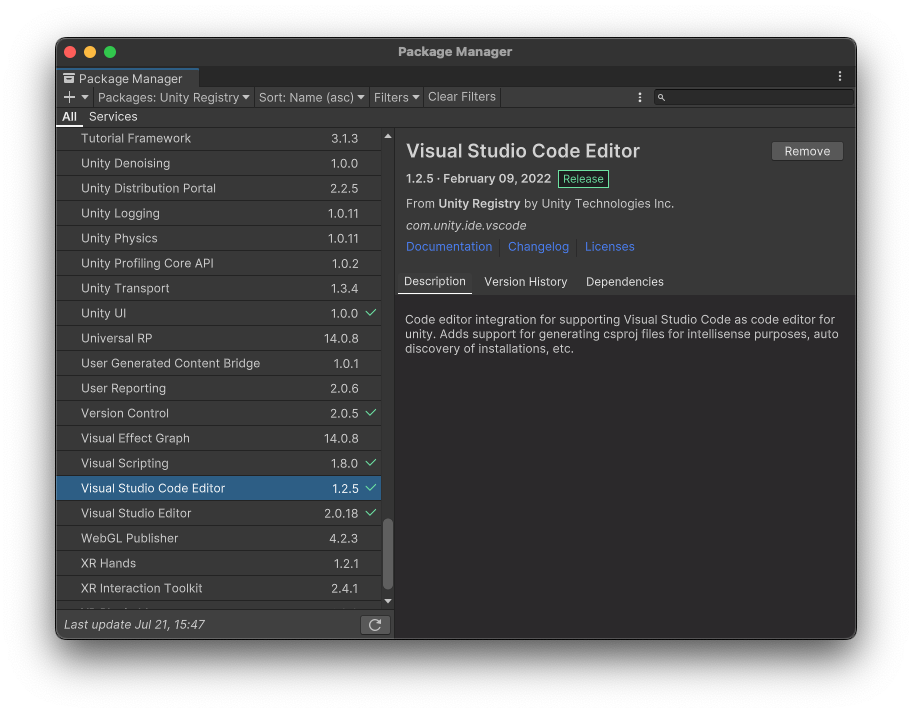Select the Visual Studio Editor package
The width and height of the screenshot is (912, 713).
219,514
